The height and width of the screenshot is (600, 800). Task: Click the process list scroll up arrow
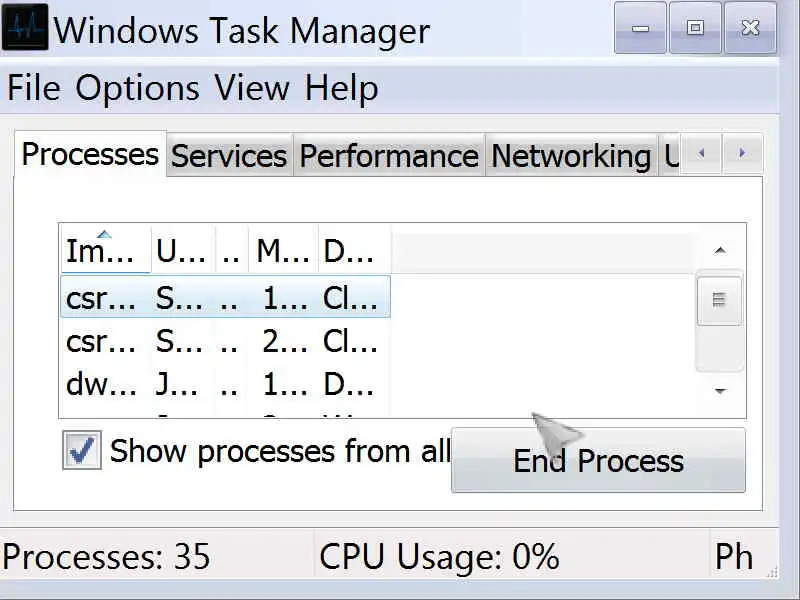point(720,250)
